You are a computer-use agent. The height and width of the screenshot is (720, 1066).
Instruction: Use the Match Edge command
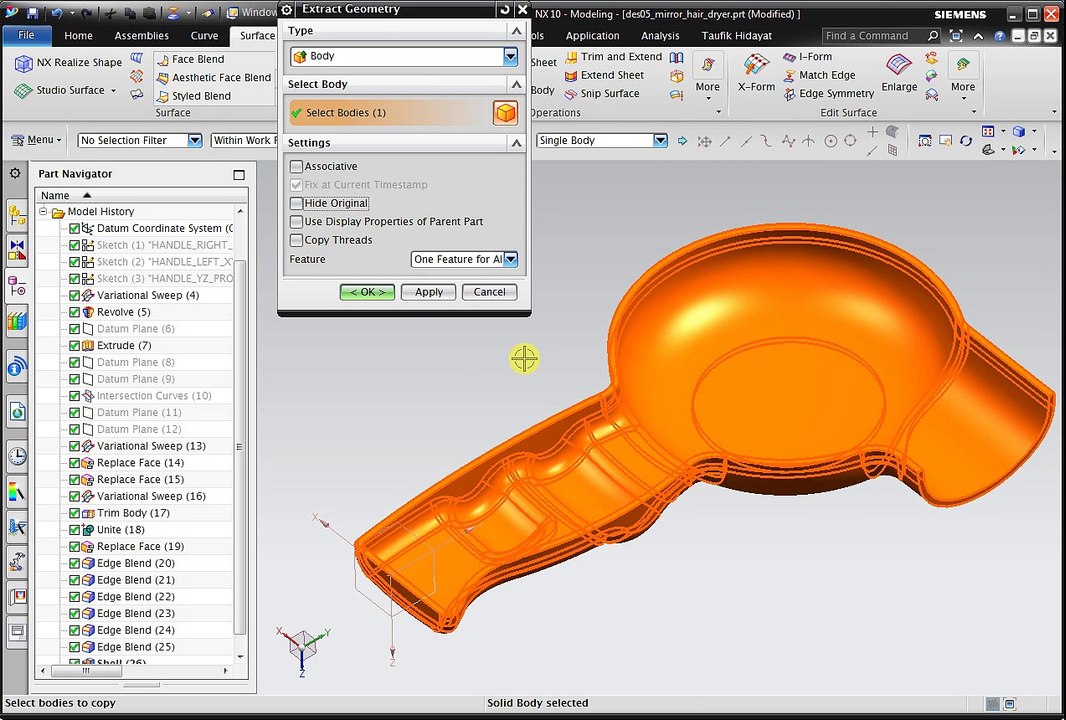tap(819, 75)
